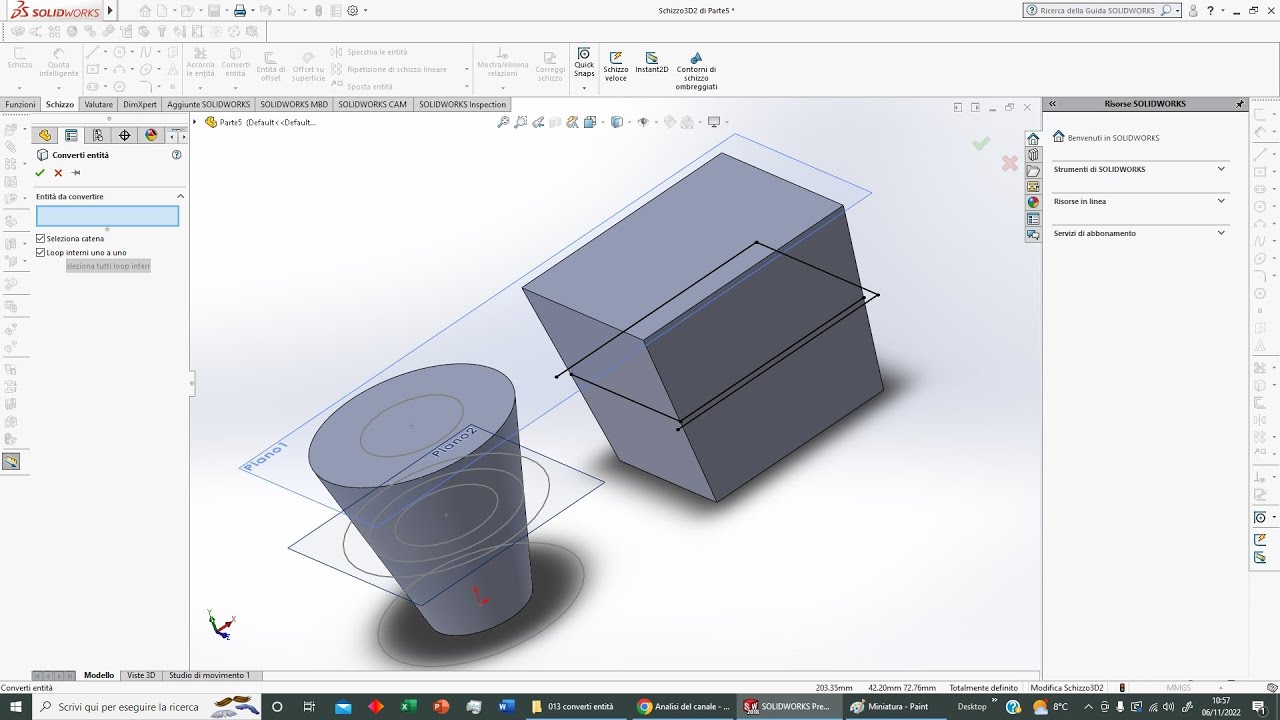Activate the Schizzo veloce tool
The image size is (1280, 720).
tap(616, 66)
